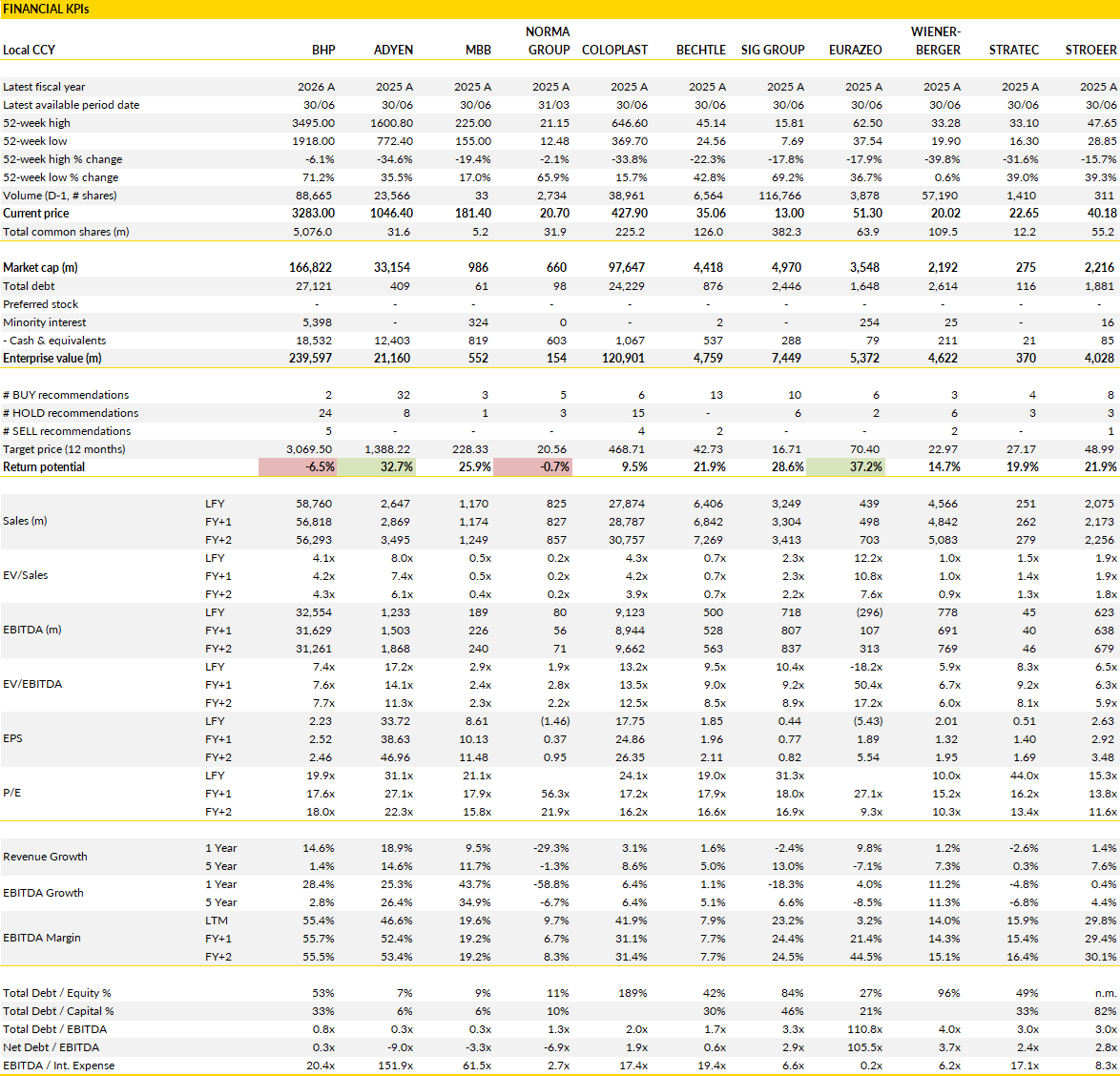Click the Net Debt / EBITDA label
Image resolution: width=1120 pixels, height=1076 pixels.
[x=51, y=1047]
